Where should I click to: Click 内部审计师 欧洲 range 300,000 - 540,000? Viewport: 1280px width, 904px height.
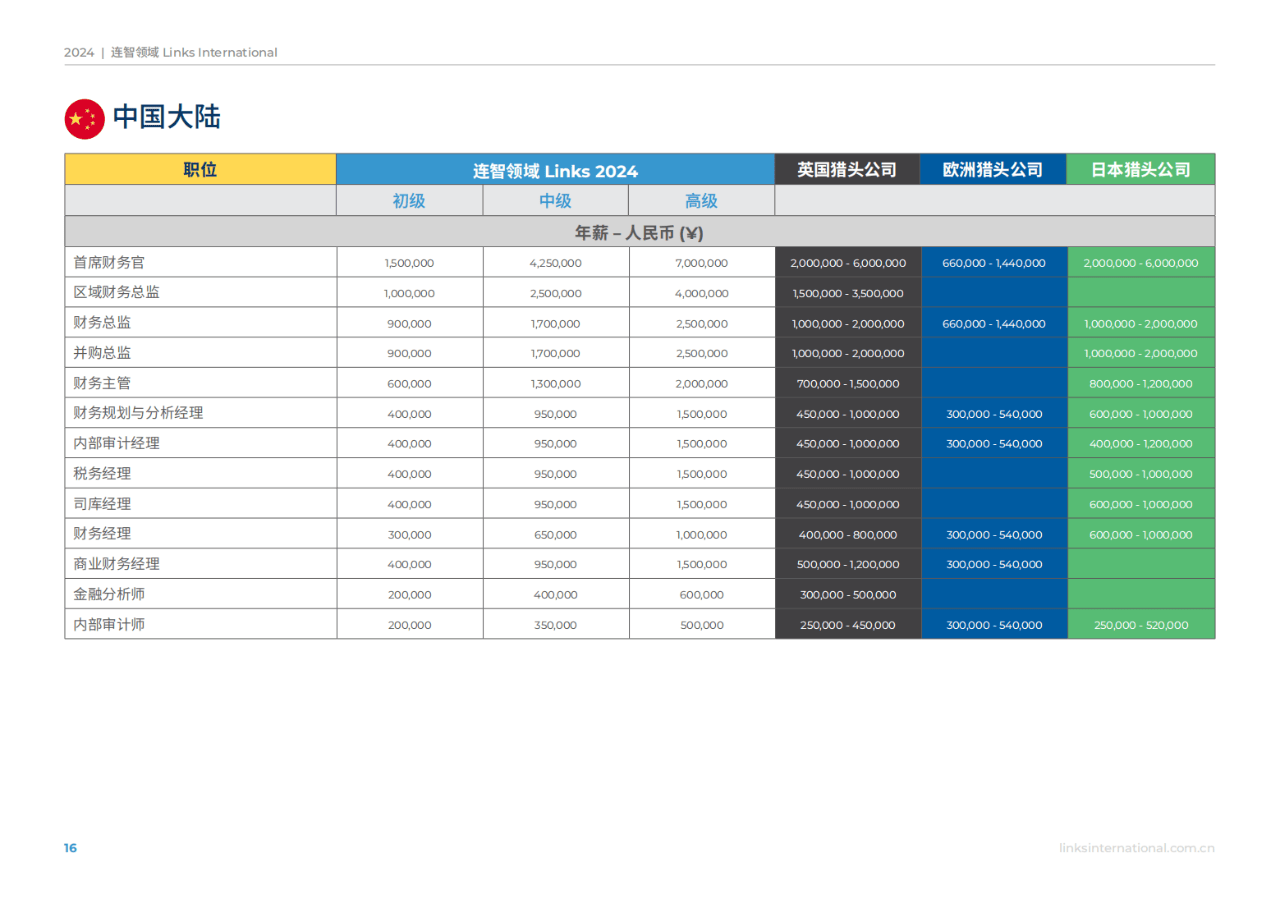click(x=994, y=625)
